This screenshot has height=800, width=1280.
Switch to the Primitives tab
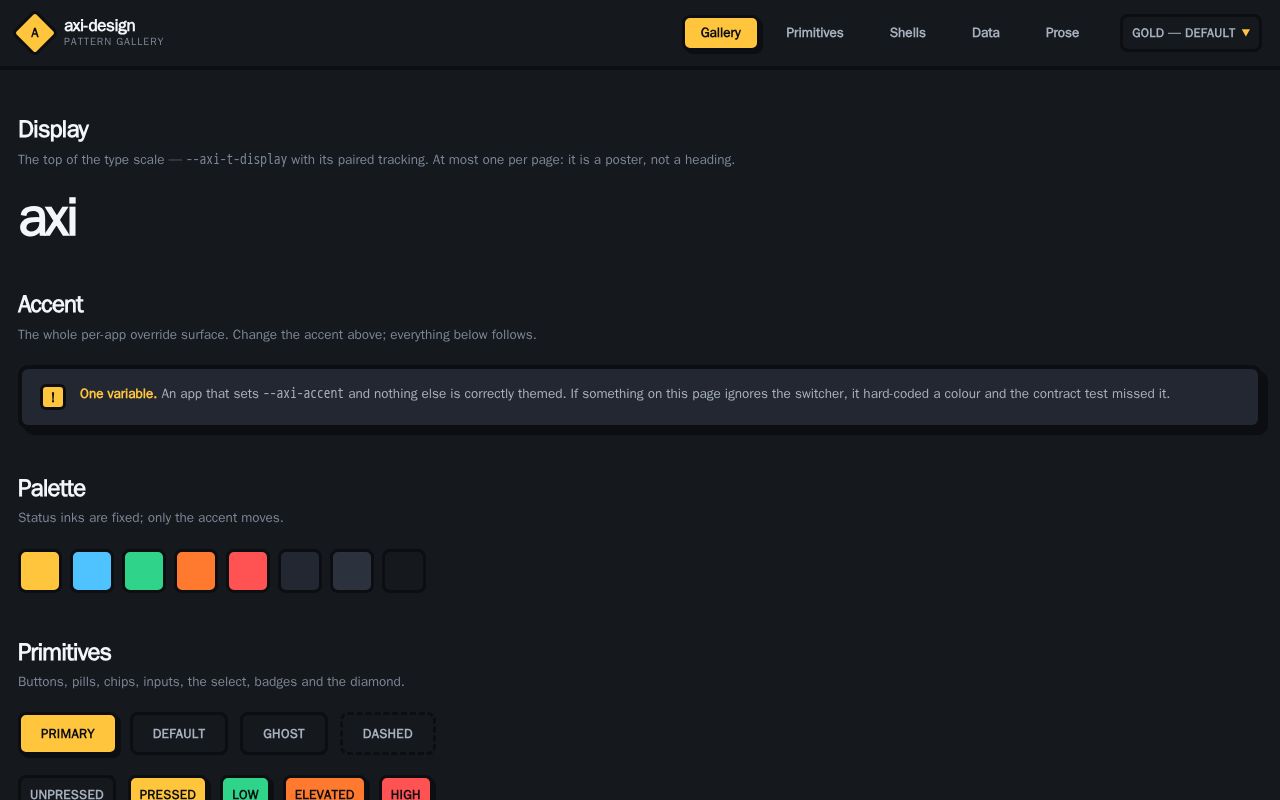point(815,33)
